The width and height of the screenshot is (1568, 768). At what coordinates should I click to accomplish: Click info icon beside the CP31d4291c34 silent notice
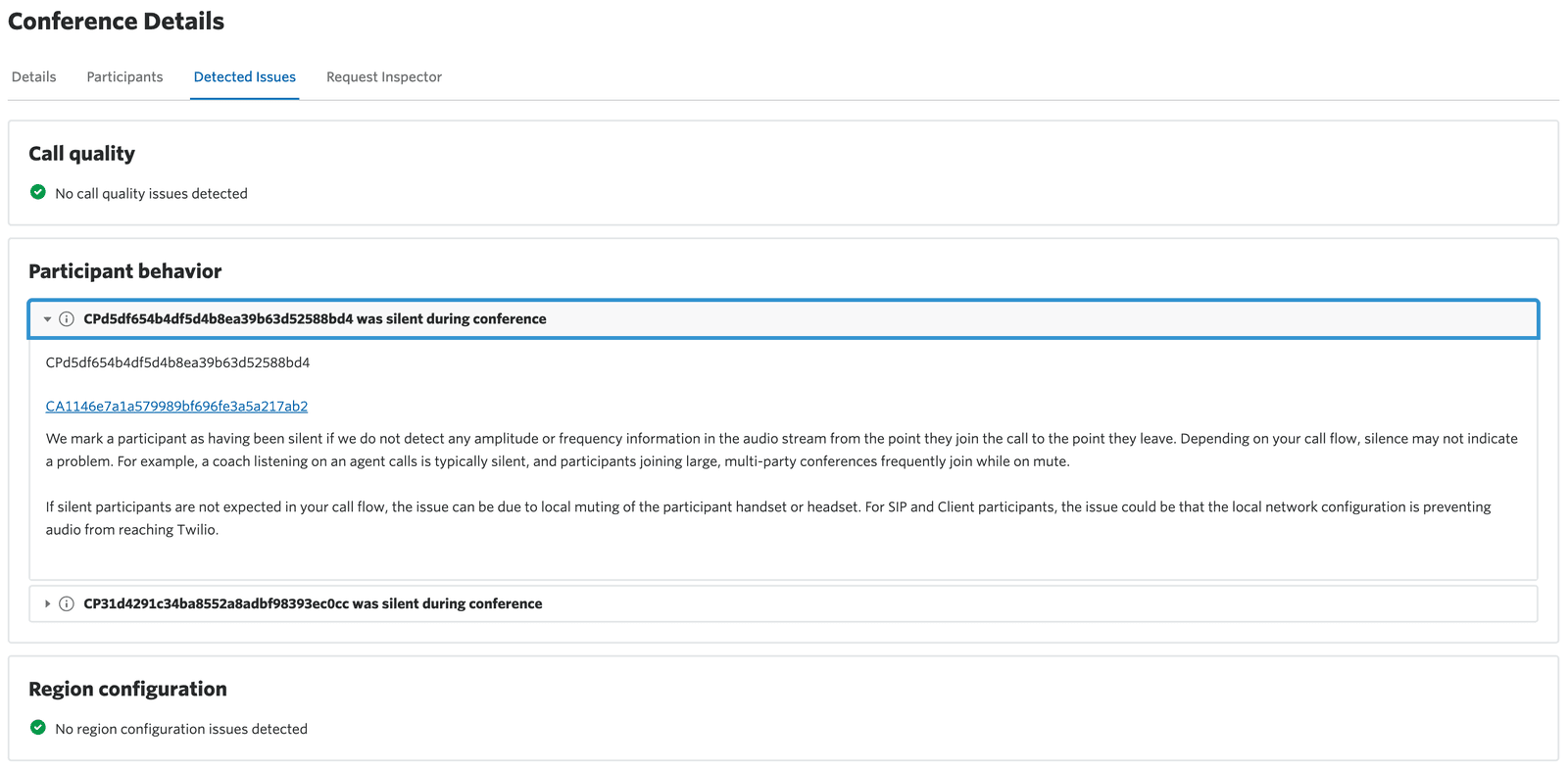tap(67, 604)
